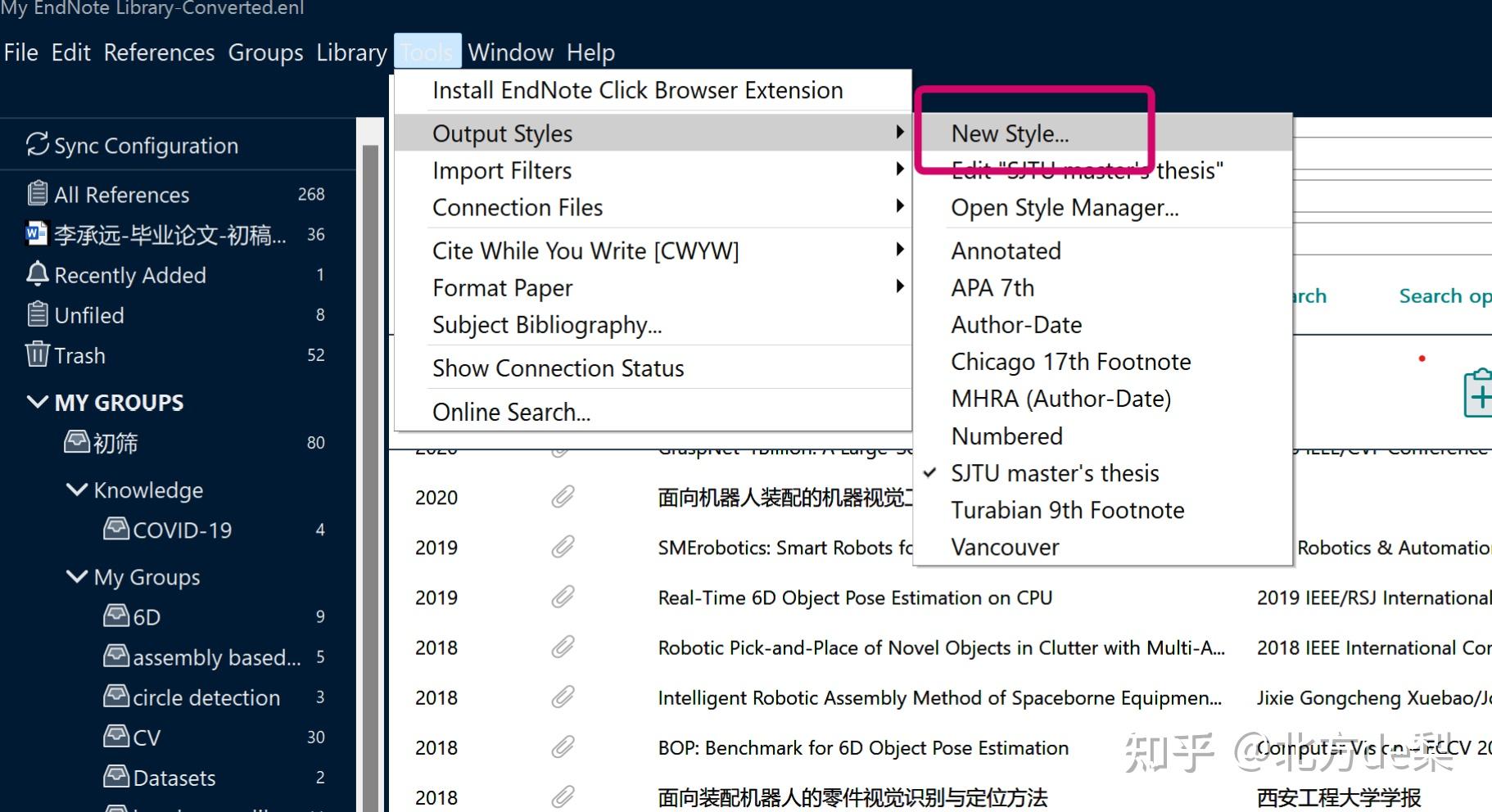Image resolution: width=1492 pixels, height=812 pixels.
Task: Click the add new reference clipboard icon
Action: [x=1478, y=393]
